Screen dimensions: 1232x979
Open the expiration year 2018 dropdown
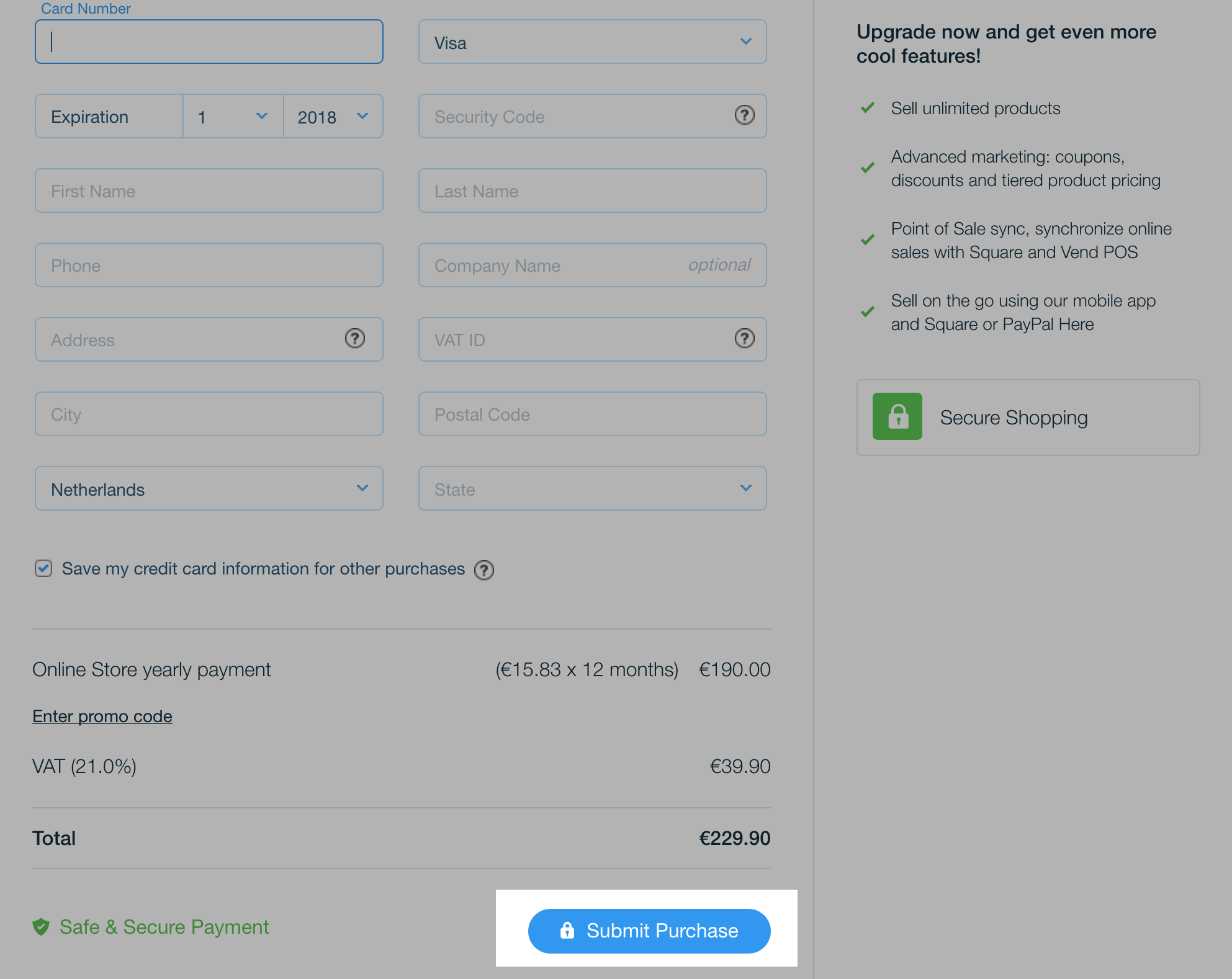pyautogui.click(x=333, y=116)
